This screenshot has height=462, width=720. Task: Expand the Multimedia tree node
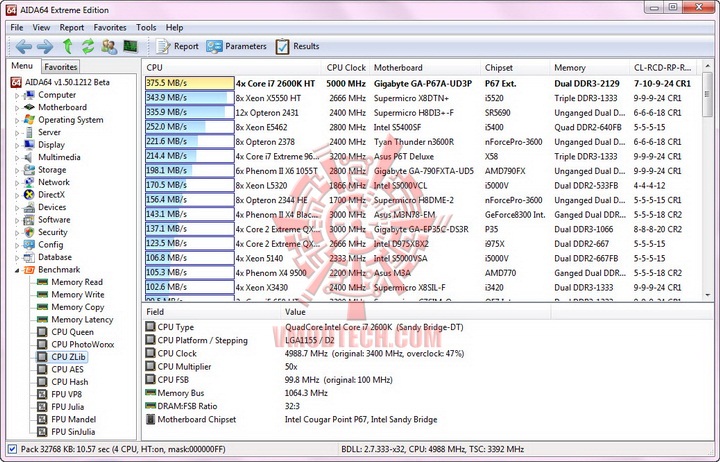point(17,158)
